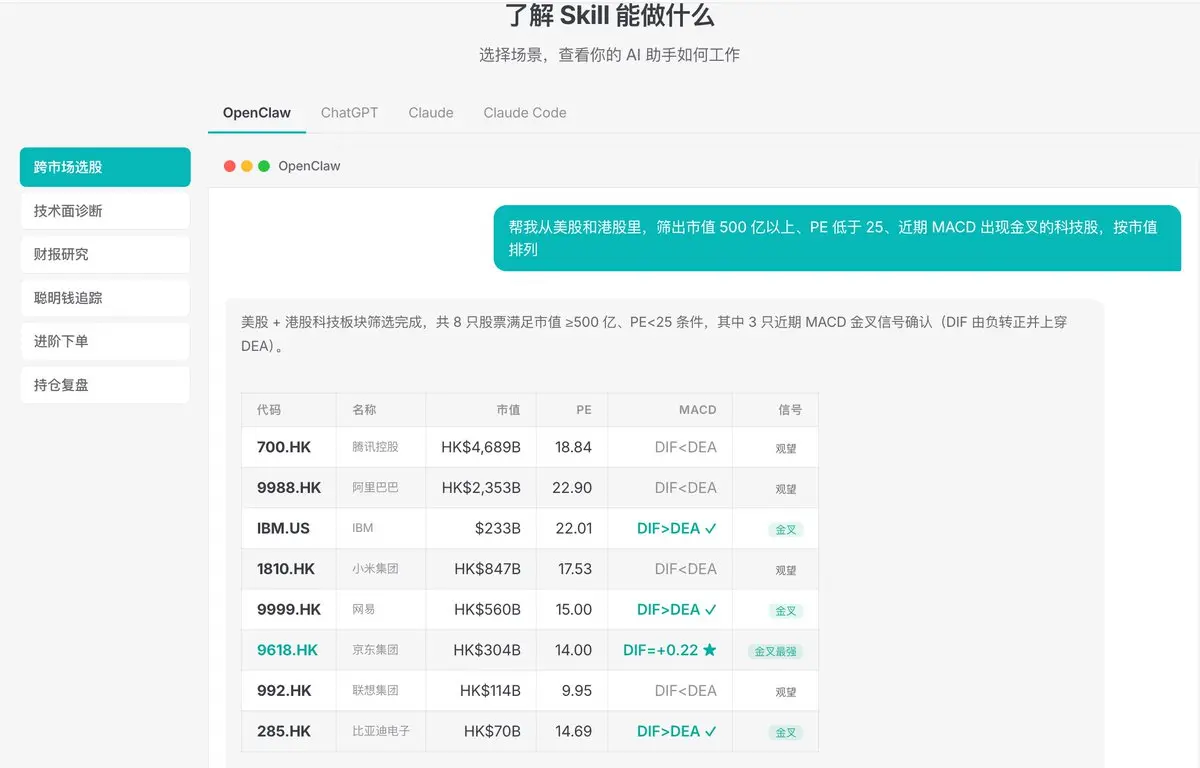Open the 技术面诊断 scenario

point(105,211)
